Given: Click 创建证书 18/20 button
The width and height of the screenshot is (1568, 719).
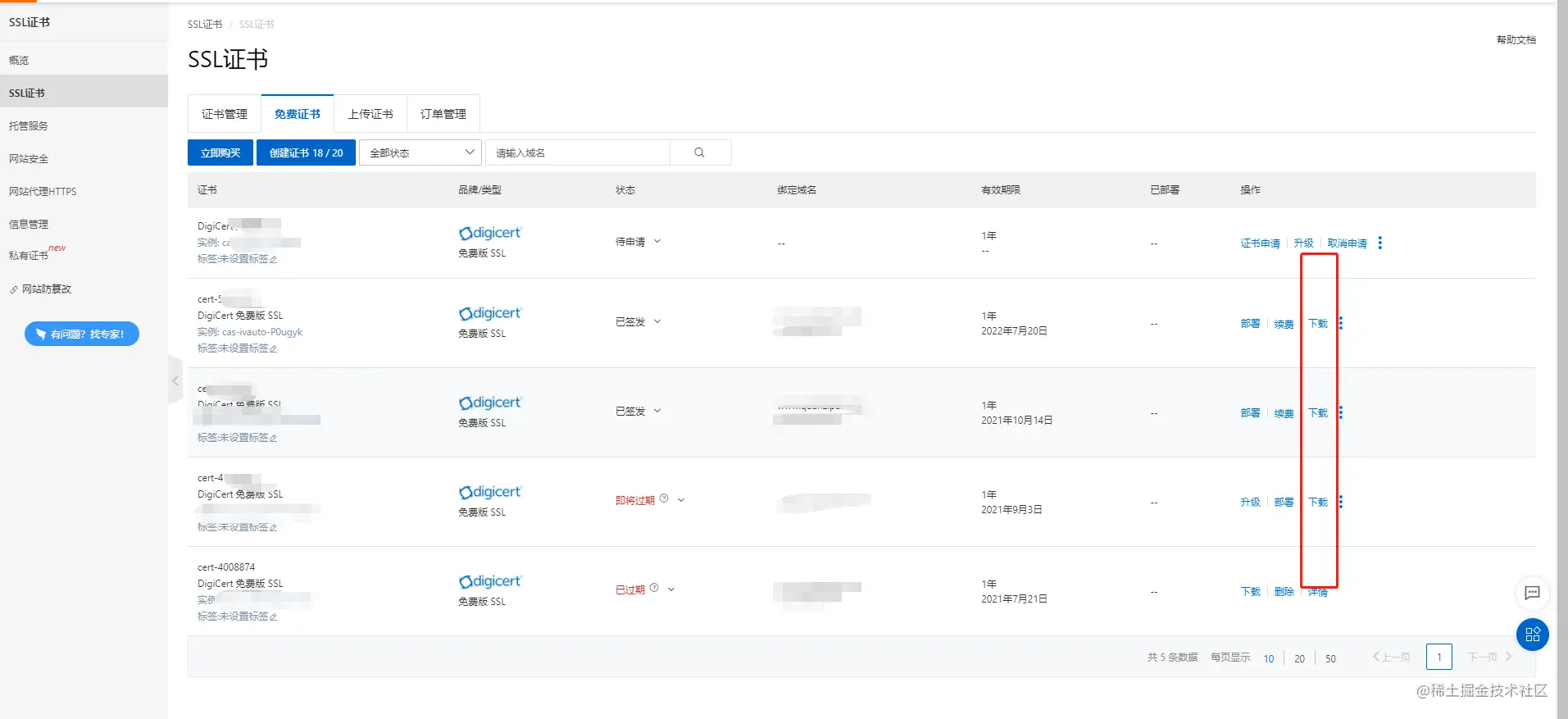Looking at the screenshot, I should tap(306, 152).
